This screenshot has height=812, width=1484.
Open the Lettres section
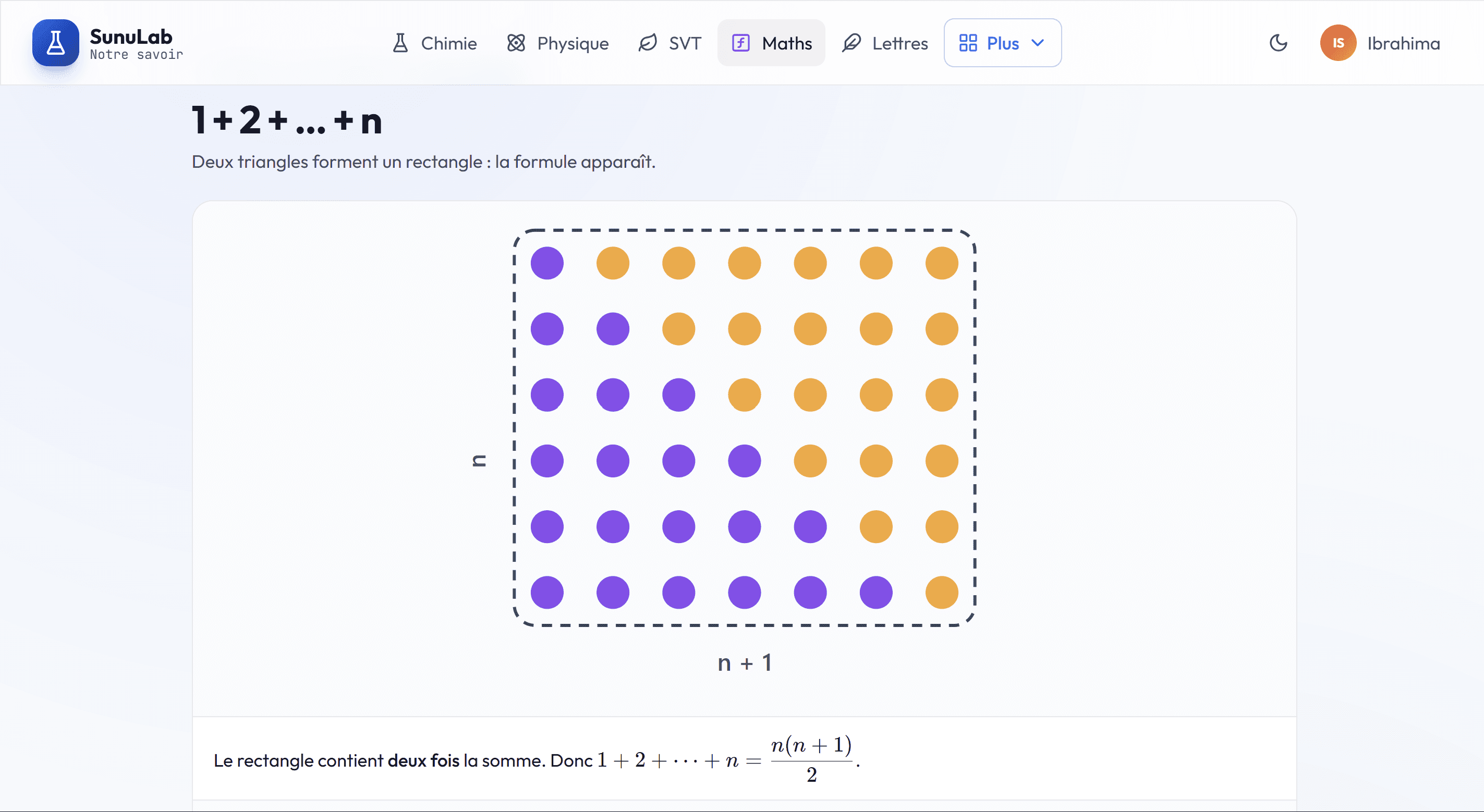[x=885, y=43]
